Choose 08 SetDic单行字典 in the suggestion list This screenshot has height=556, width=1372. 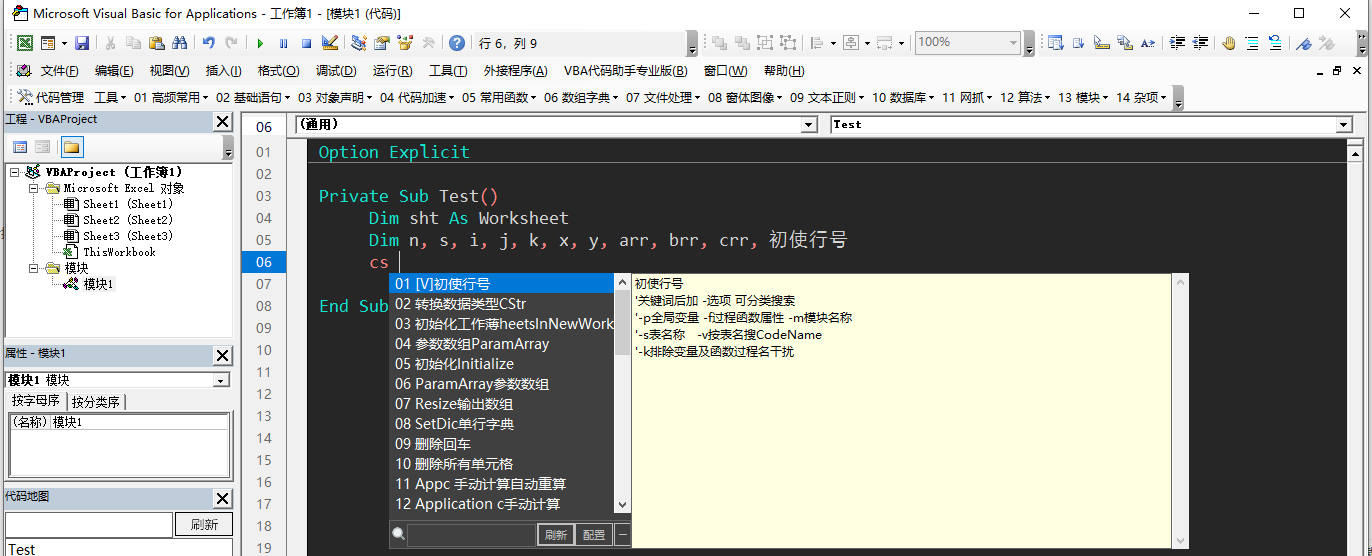501,424
